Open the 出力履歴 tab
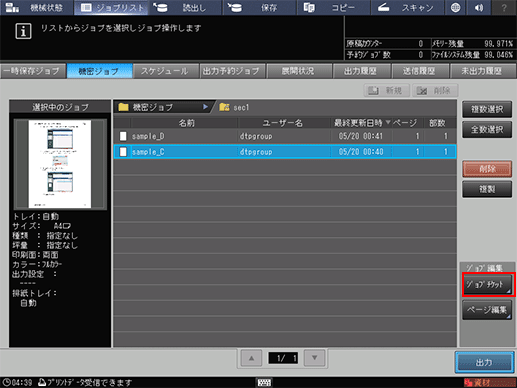Viewport: 517px width, 388px height. coord(362,71)
